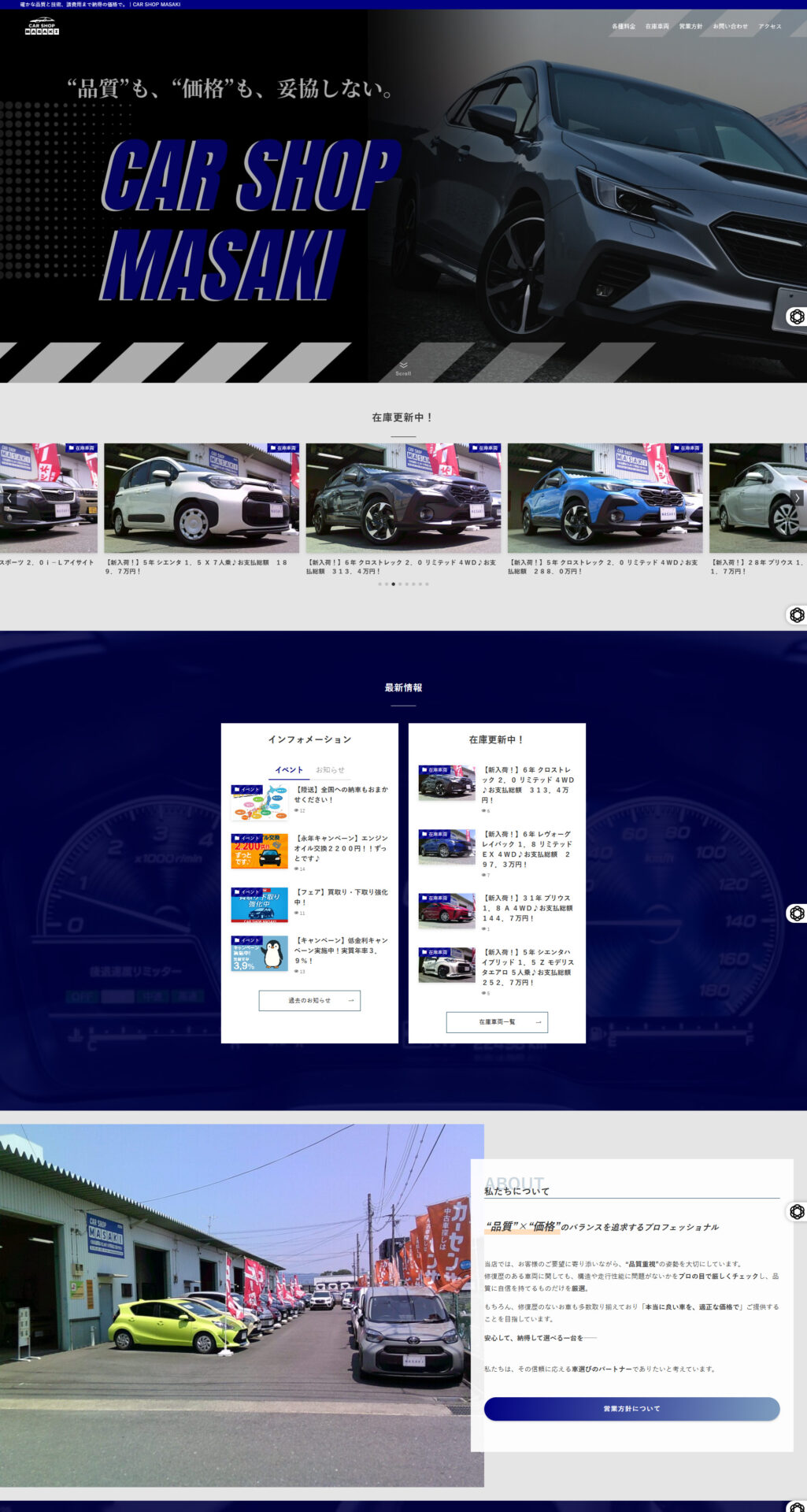Click 5年 クロストレック 288.0万円 caption
The width and height of the screenshot is (807, 1512).
[x=605, y=567]
